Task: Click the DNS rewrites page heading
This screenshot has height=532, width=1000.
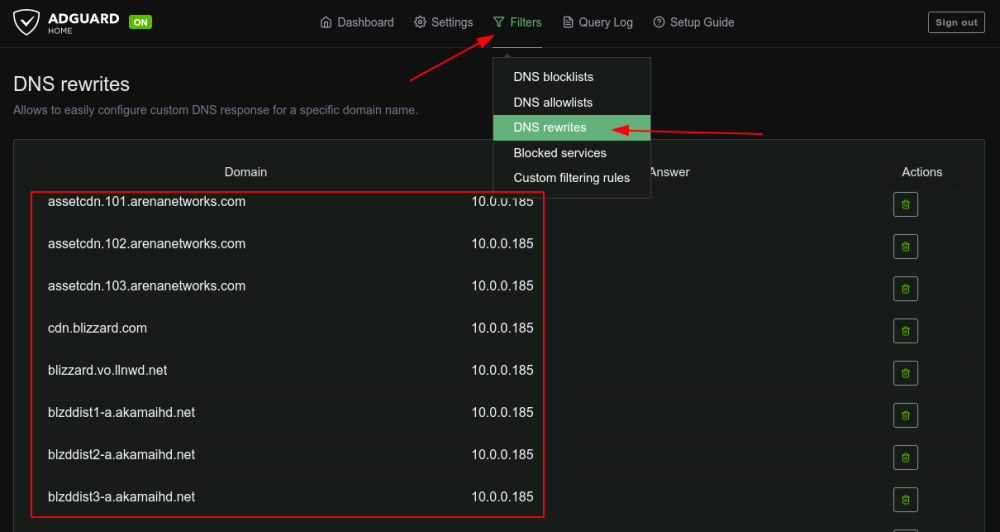Action: 71,84
